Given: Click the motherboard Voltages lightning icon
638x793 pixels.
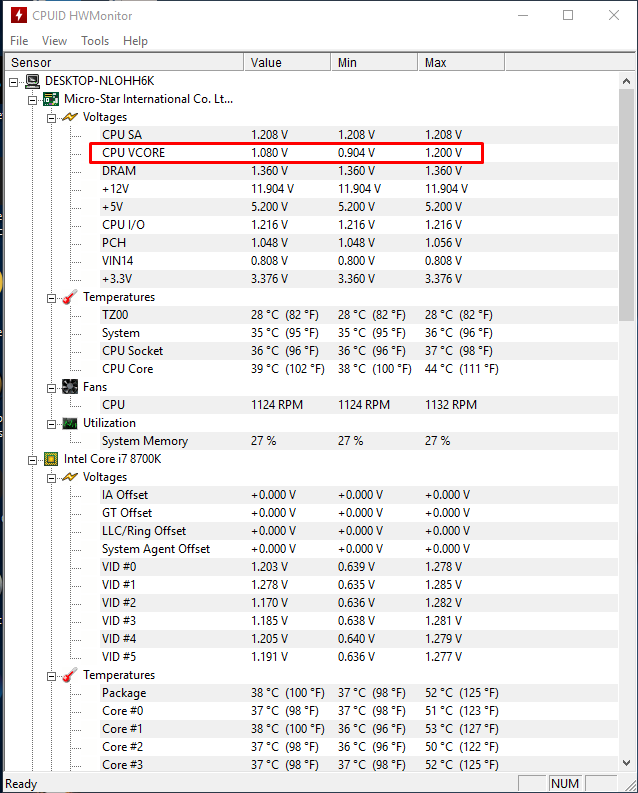Looking at the screenshot, I should (x=70, y=117).
